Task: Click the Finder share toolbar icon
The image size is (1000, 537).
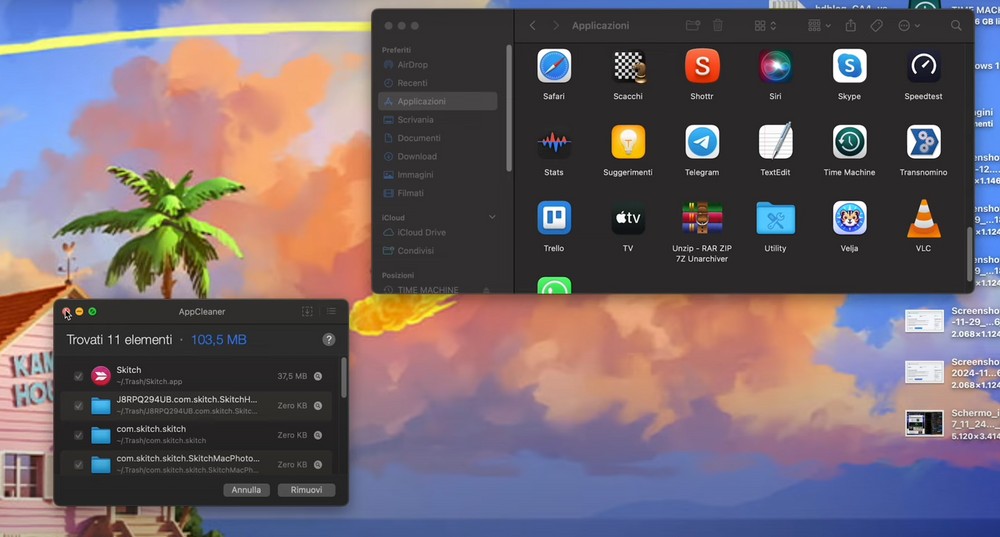Action: [851, 26]
